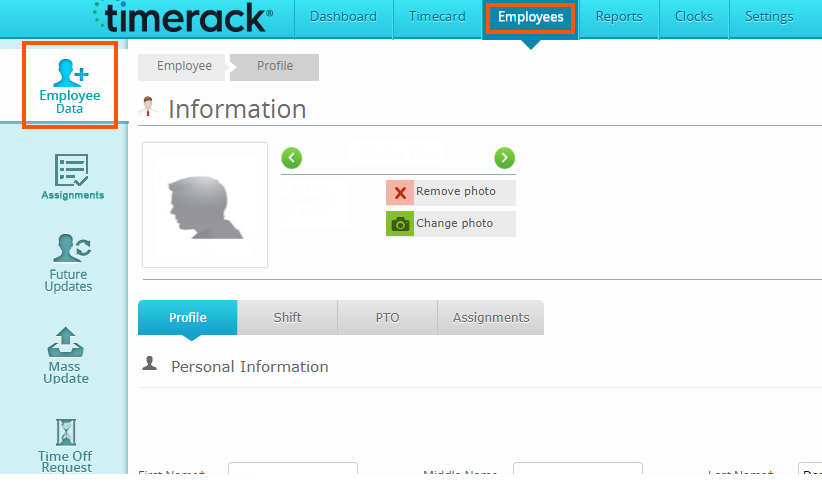
Task: Open the Employee Data sidebar icon
Action: pos(70,73)
